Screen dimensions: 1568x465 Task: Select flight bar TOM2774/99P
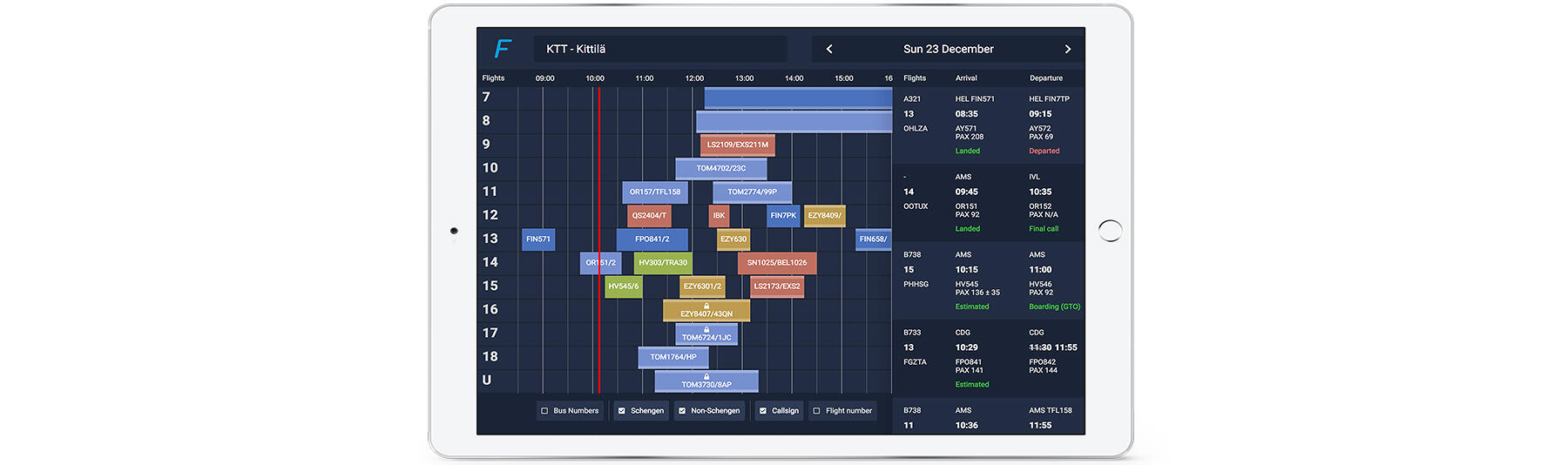tap(752, 192)
